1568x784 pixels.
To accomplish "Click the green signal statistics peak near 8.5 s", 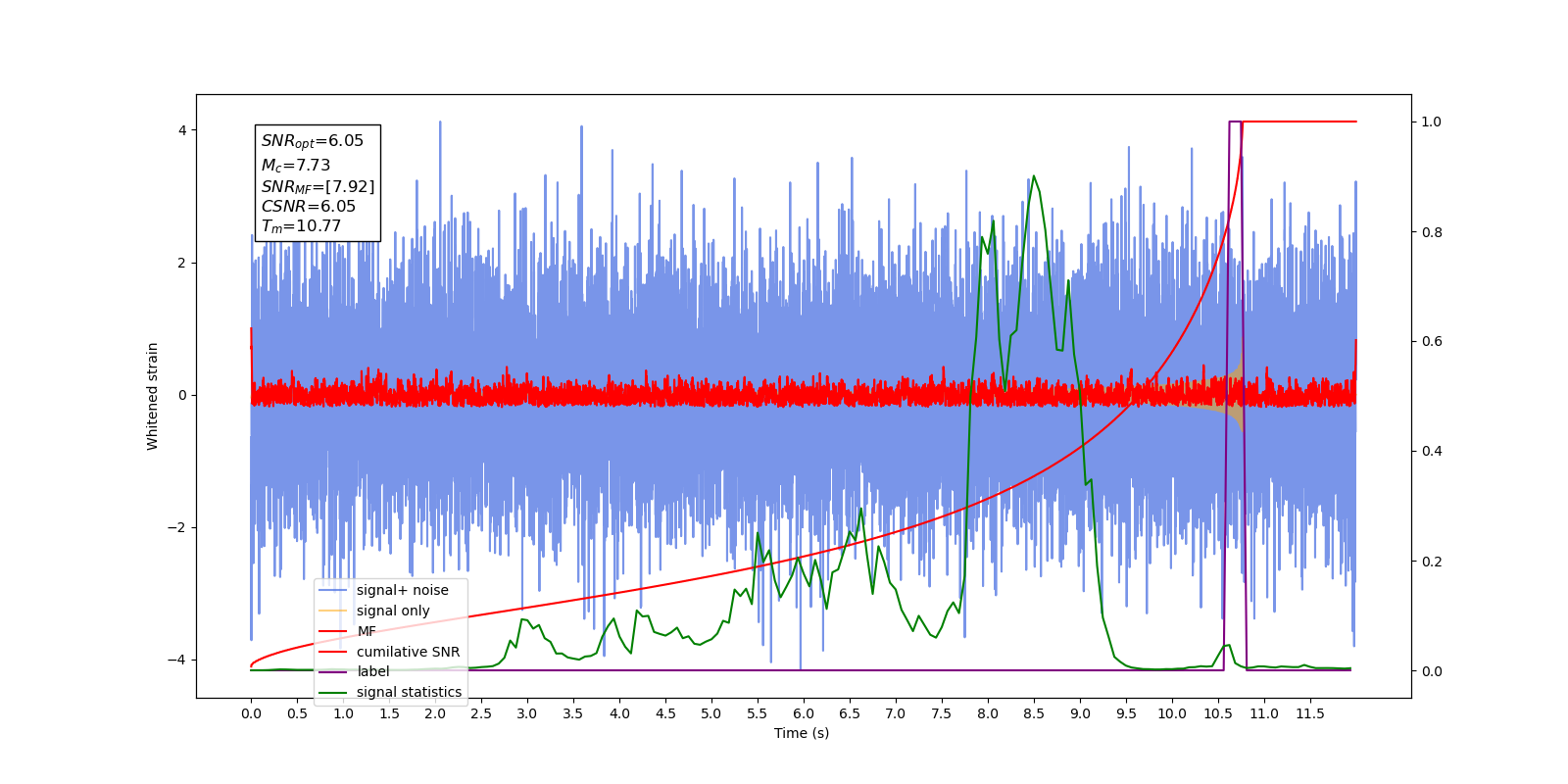I will (x=1034, y=177).
